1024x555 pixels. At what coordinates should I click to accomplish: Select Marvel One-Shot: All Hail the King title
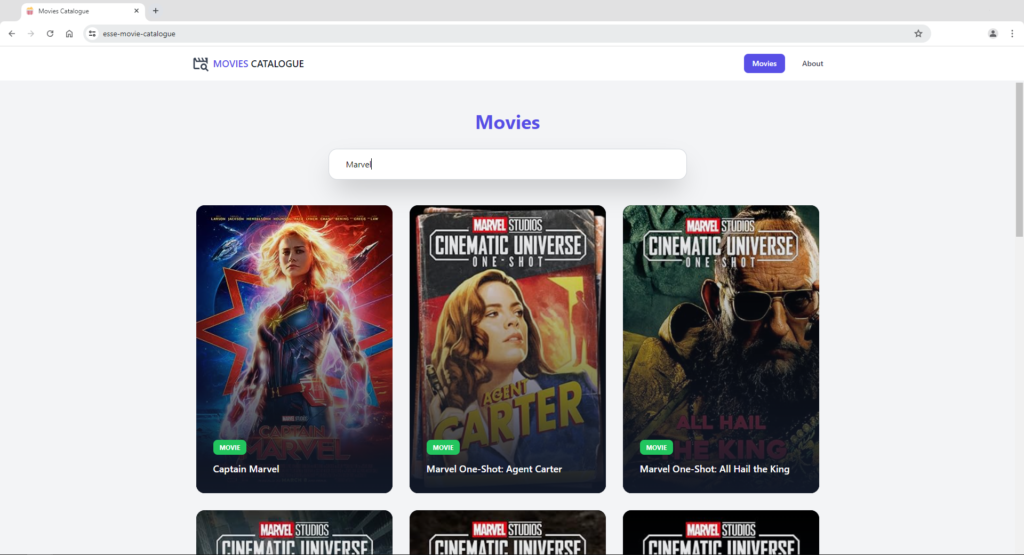point(714,469)
